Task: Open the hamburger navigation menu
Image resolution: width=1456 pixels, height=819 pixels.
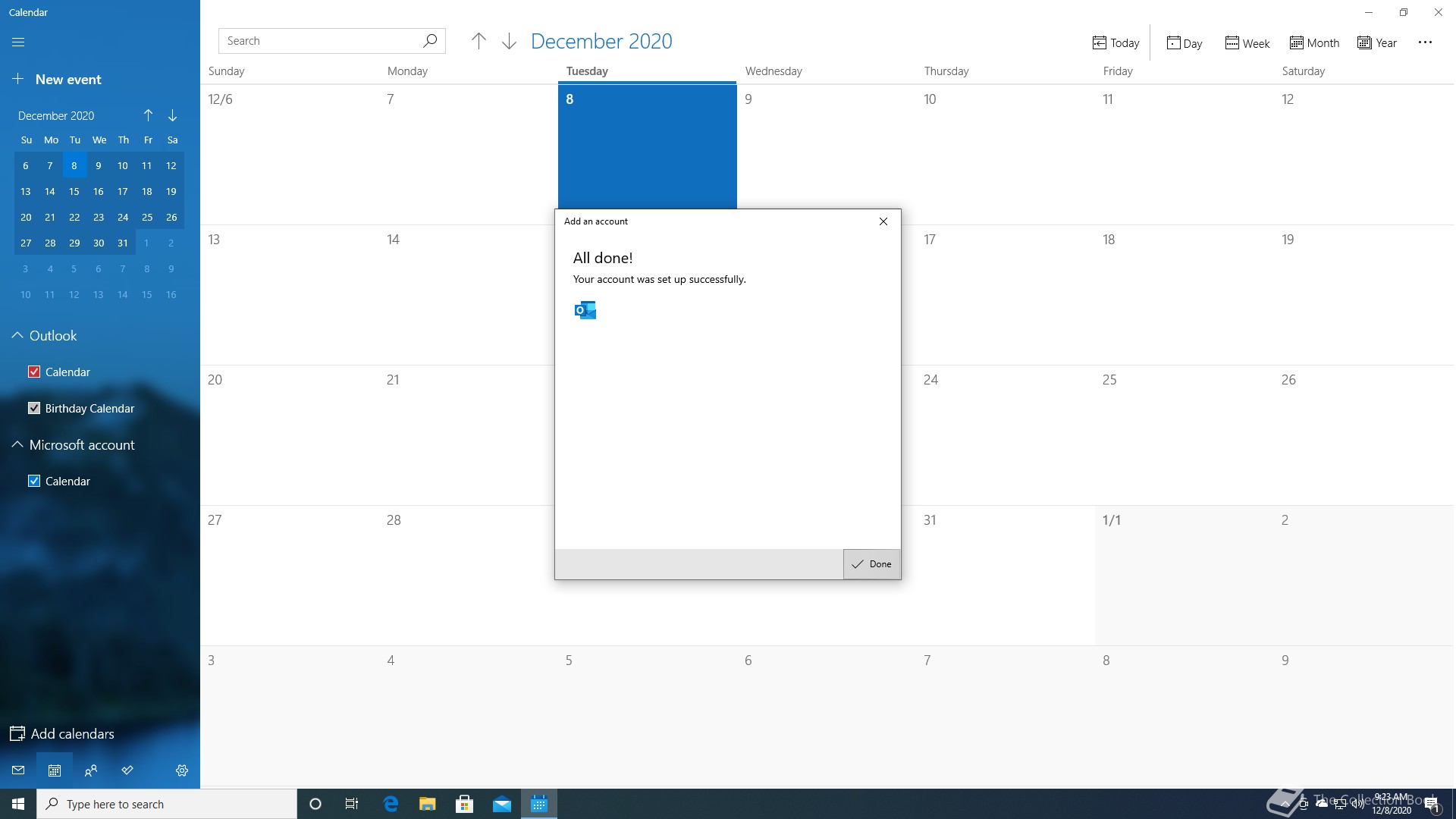Action: pos(18,42)
